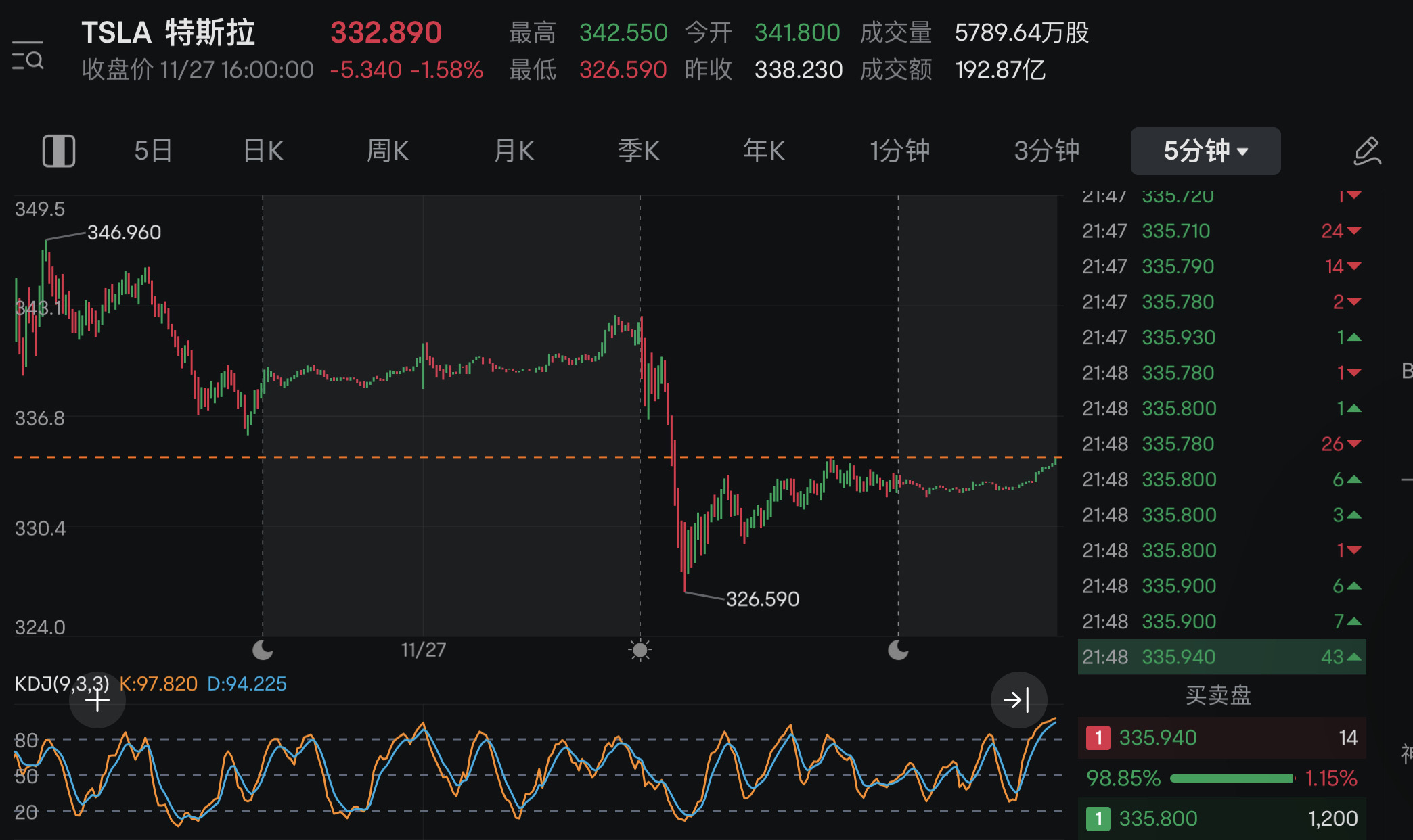Click the ask level 1 price 335.940
This screenshot has height=840, width=1413.
pos(1158,738)
